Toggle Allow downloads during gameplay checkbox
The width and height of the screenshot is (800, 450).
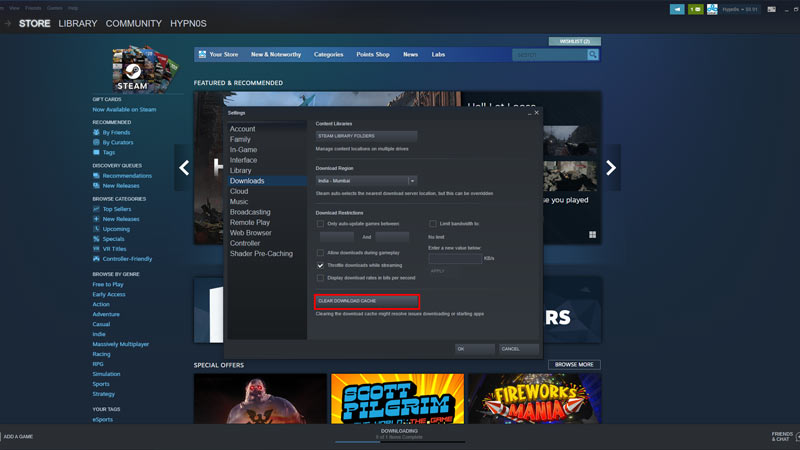(320, 253)
